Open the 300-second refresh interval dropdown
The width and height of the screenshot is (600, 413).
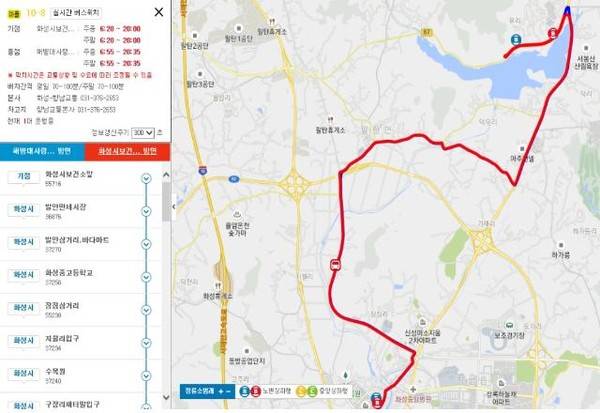[x=143, y=133]
